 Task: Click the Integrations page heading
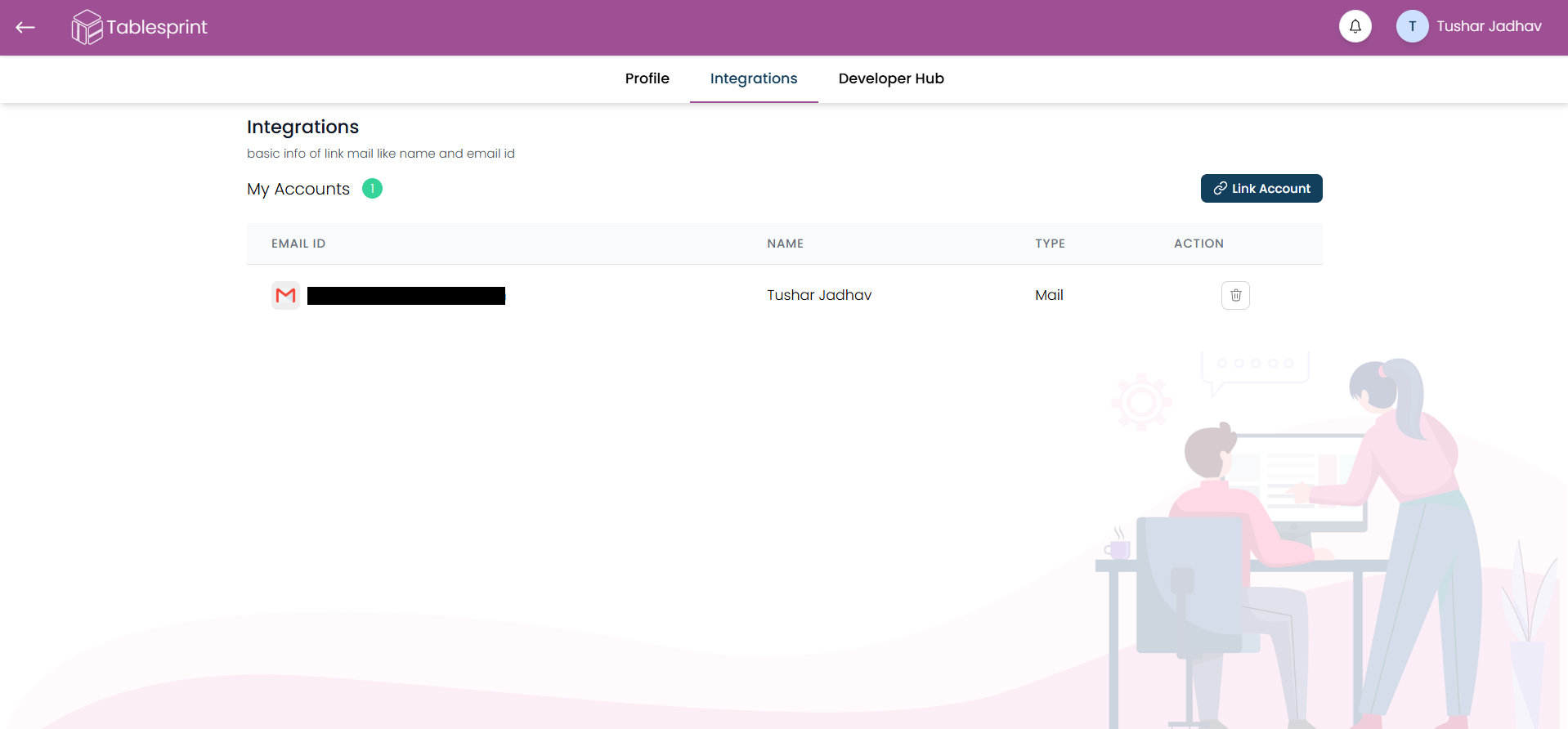coord(302,127)
